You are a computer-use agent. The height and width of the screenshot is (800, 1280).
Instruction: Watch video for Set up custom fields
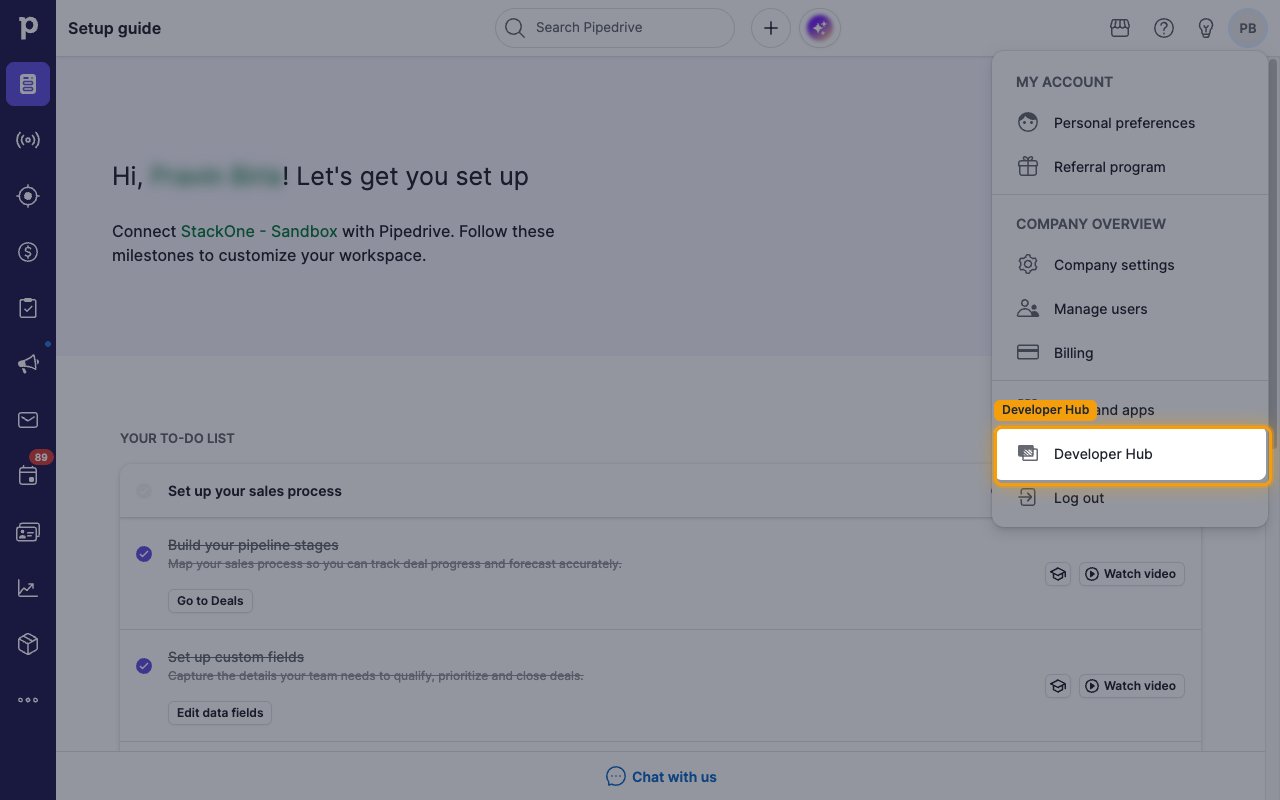(1131, 686)
